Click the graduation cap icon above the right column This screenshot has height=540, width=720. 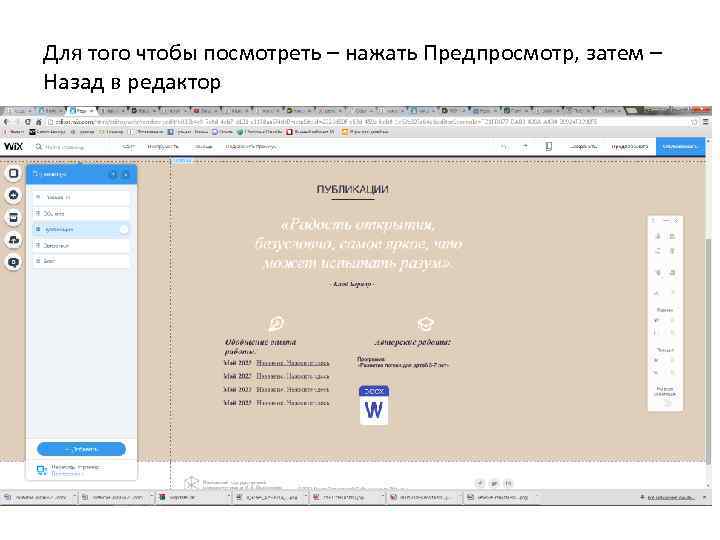tap(425, 324)
